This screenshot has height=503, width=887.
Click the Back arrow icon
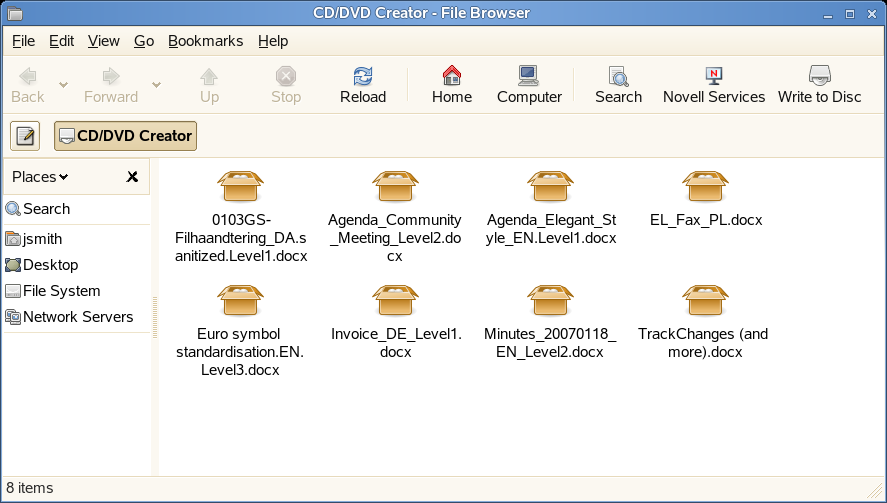click(27, 76)
